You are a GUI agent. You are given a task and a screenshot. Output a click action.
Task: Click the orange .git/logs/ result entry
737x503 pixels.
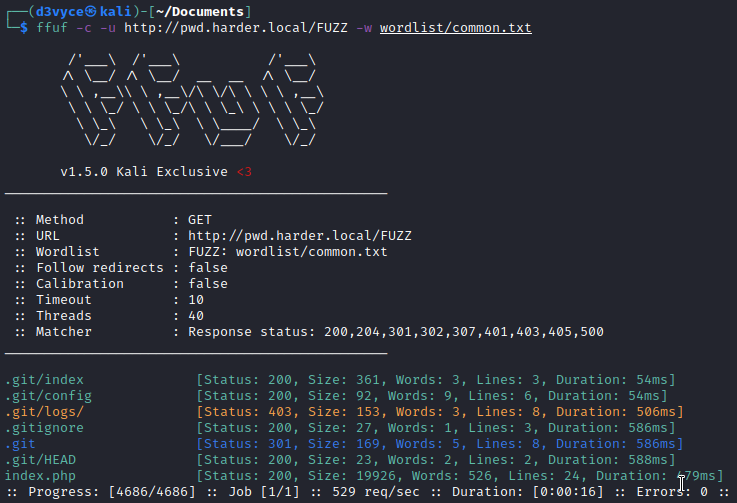[44, 411]
